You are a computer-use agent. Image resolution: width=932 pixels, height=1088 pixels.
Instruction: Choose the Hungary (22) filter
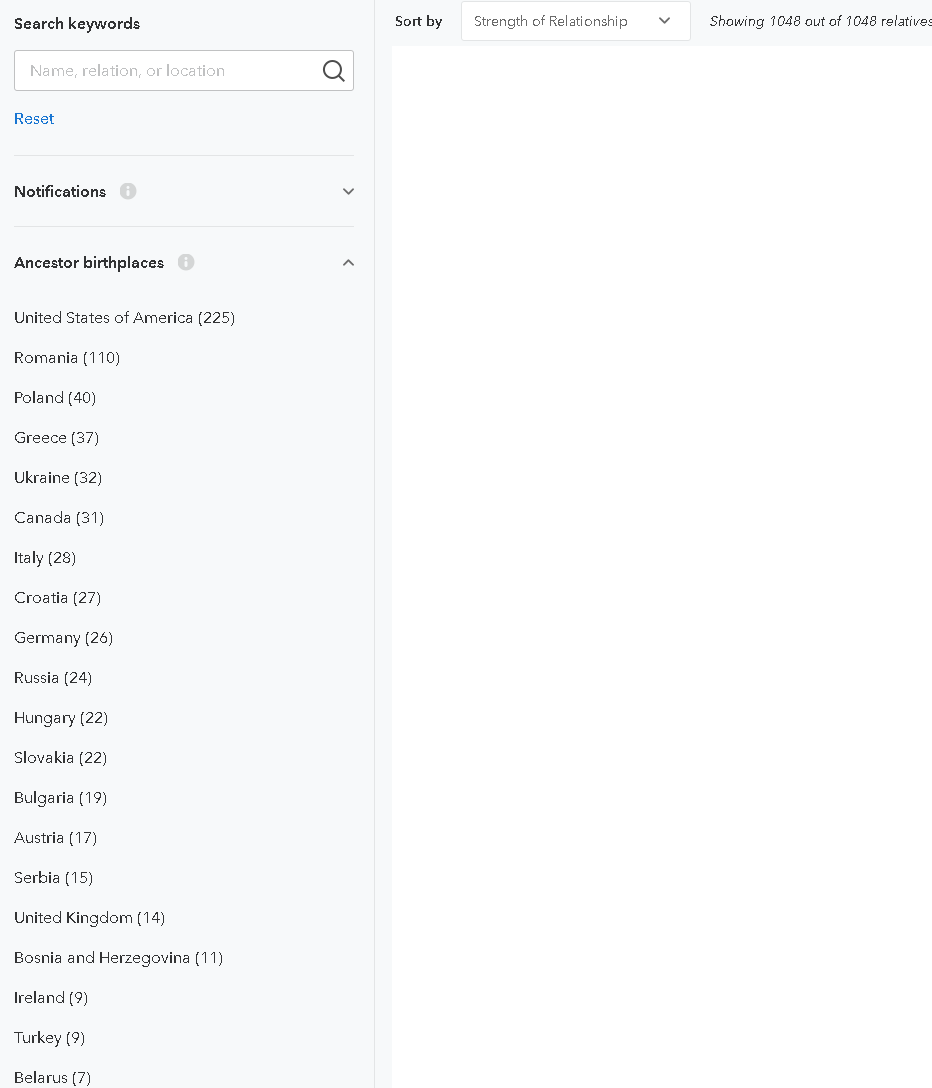pyautogui.click(x=61, y=718)
